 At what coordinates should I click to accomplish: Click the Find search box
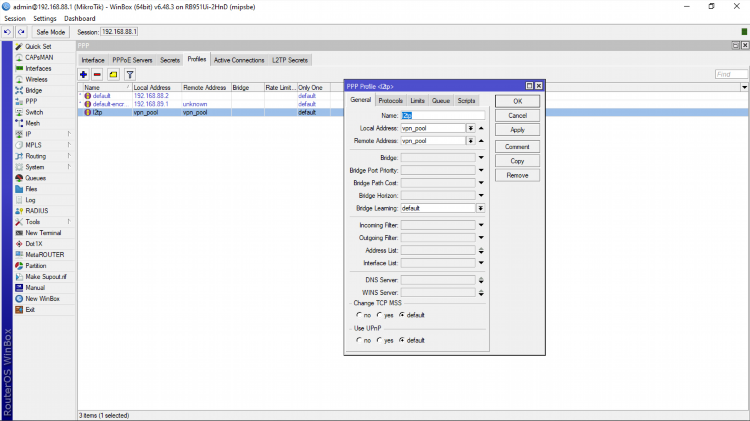tap(730, 74)
